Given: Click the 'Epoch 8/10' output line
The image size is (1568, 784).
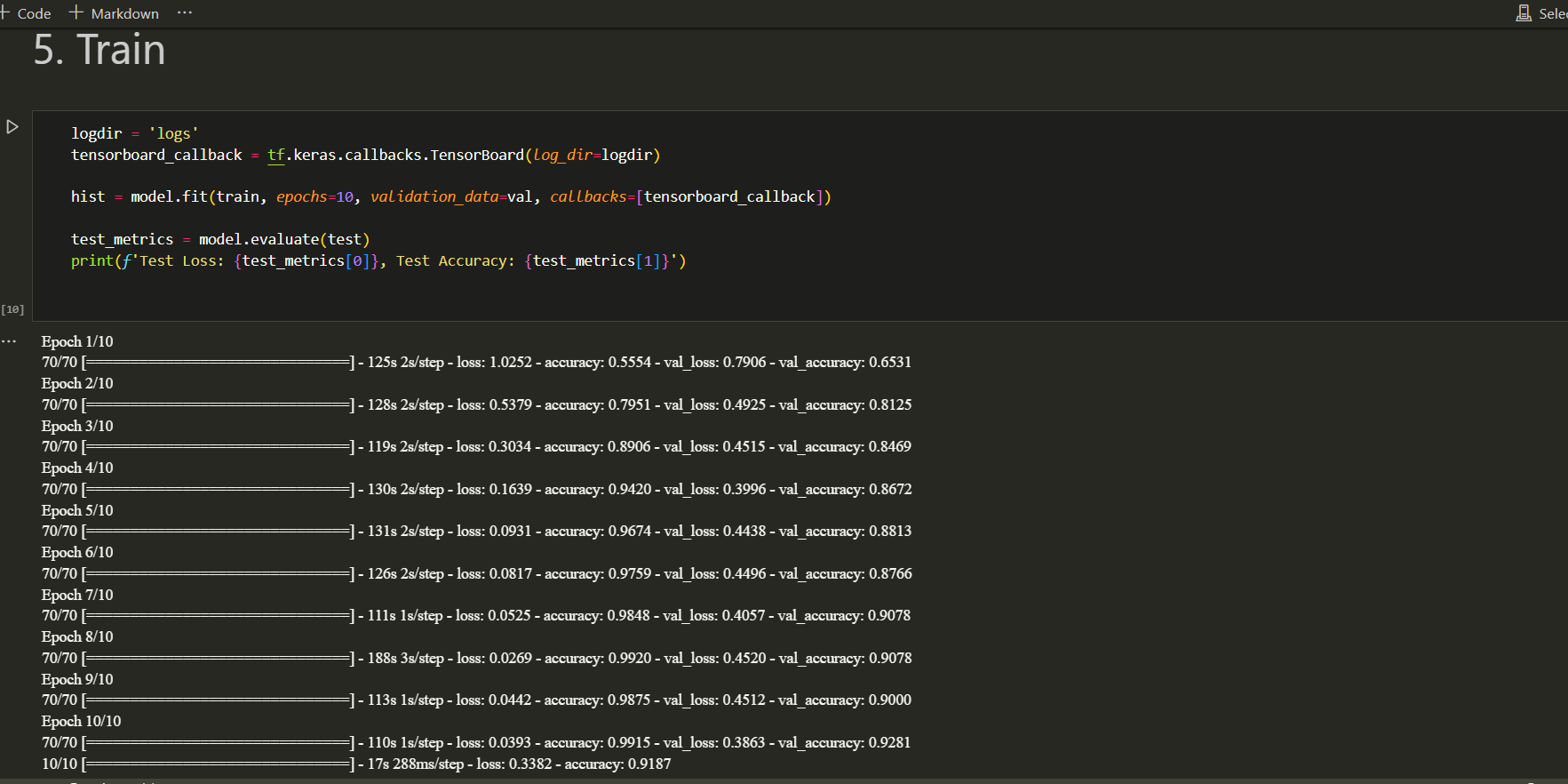Looking at the screenshot, I should pyautogui.click(x=77, y=636).
